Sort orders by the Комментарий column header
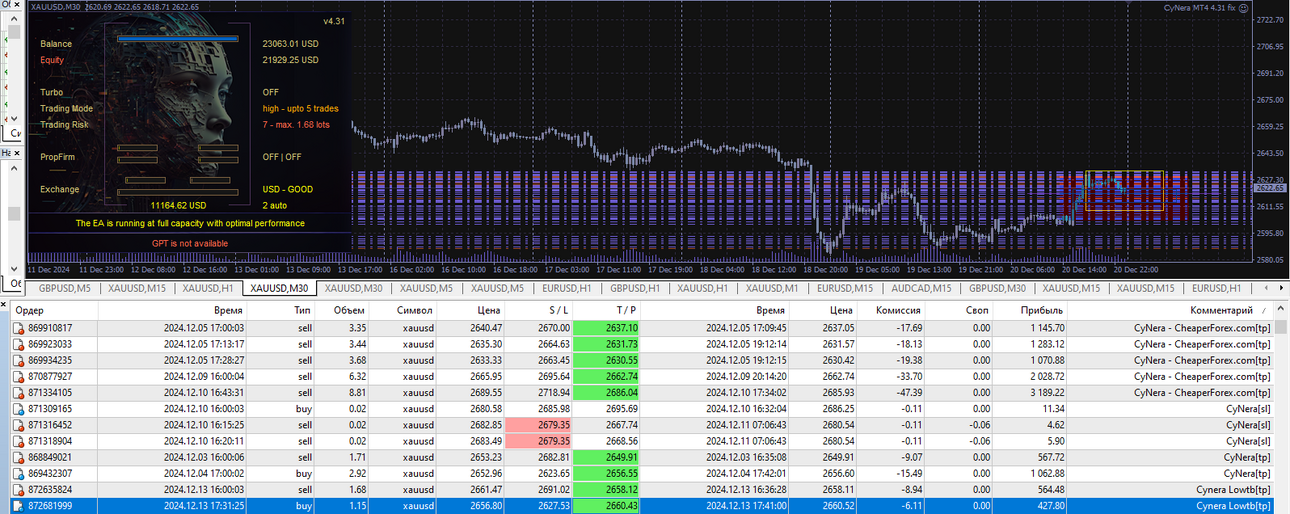 (x=1220, y=311)
